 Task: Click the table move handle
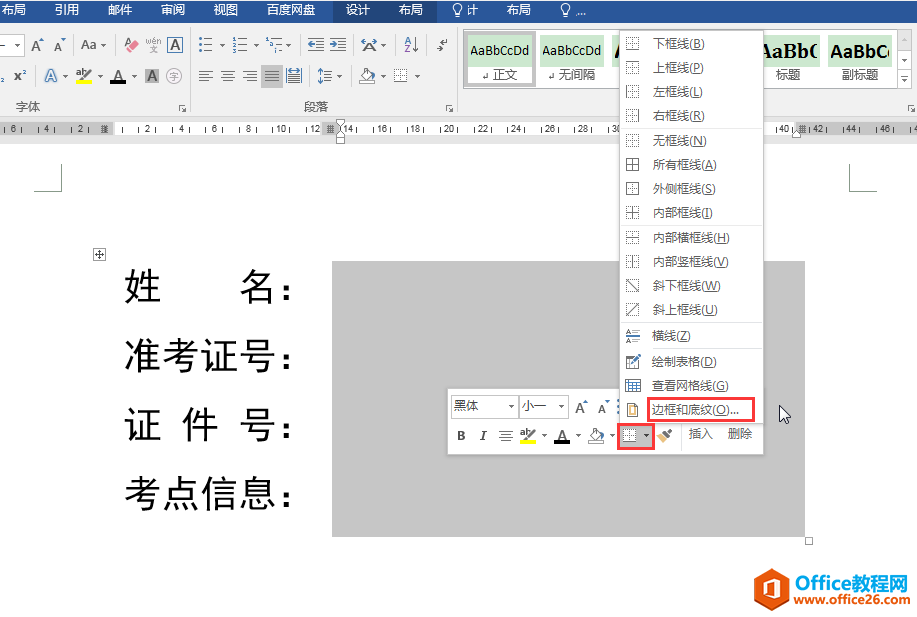(99, 255)
